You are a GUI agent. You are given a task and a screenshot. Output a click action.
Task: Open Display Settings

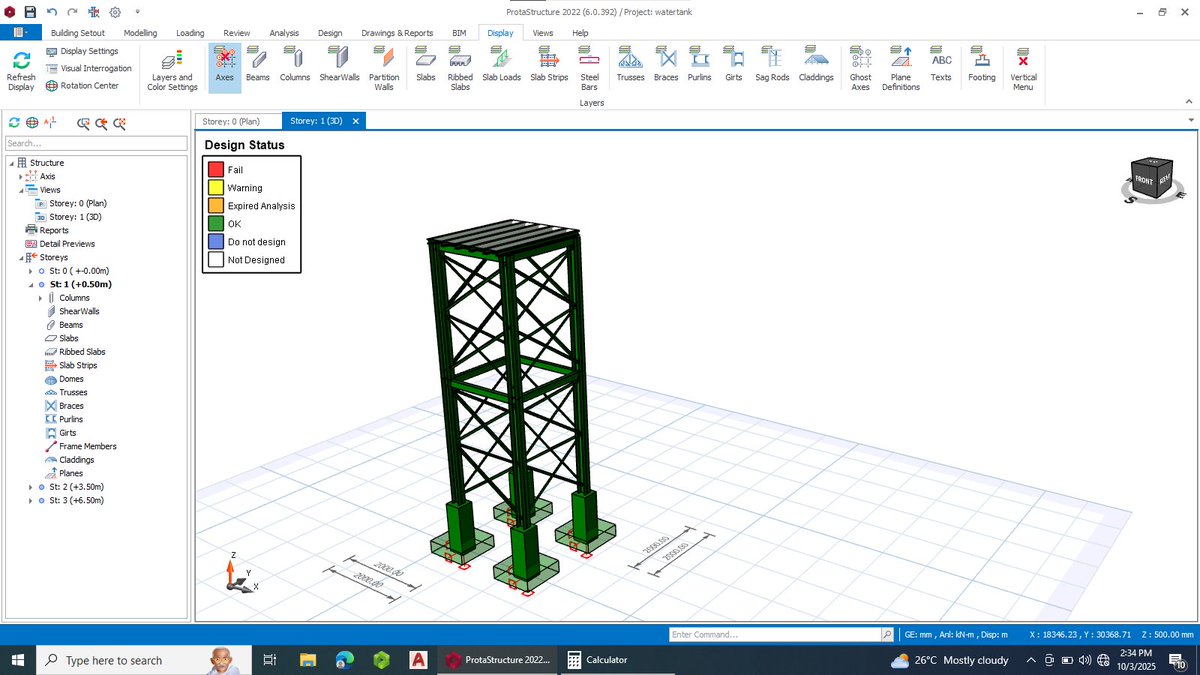click(82, 51)
